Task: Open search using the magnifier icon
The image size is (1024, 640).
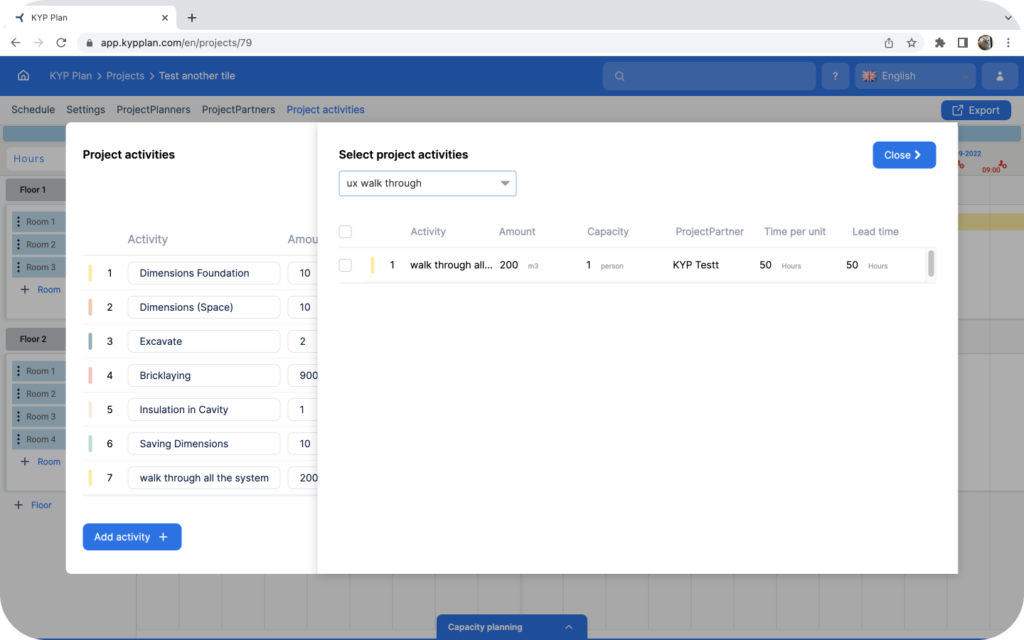Action: pyautogui.click(x=620, y=75)
